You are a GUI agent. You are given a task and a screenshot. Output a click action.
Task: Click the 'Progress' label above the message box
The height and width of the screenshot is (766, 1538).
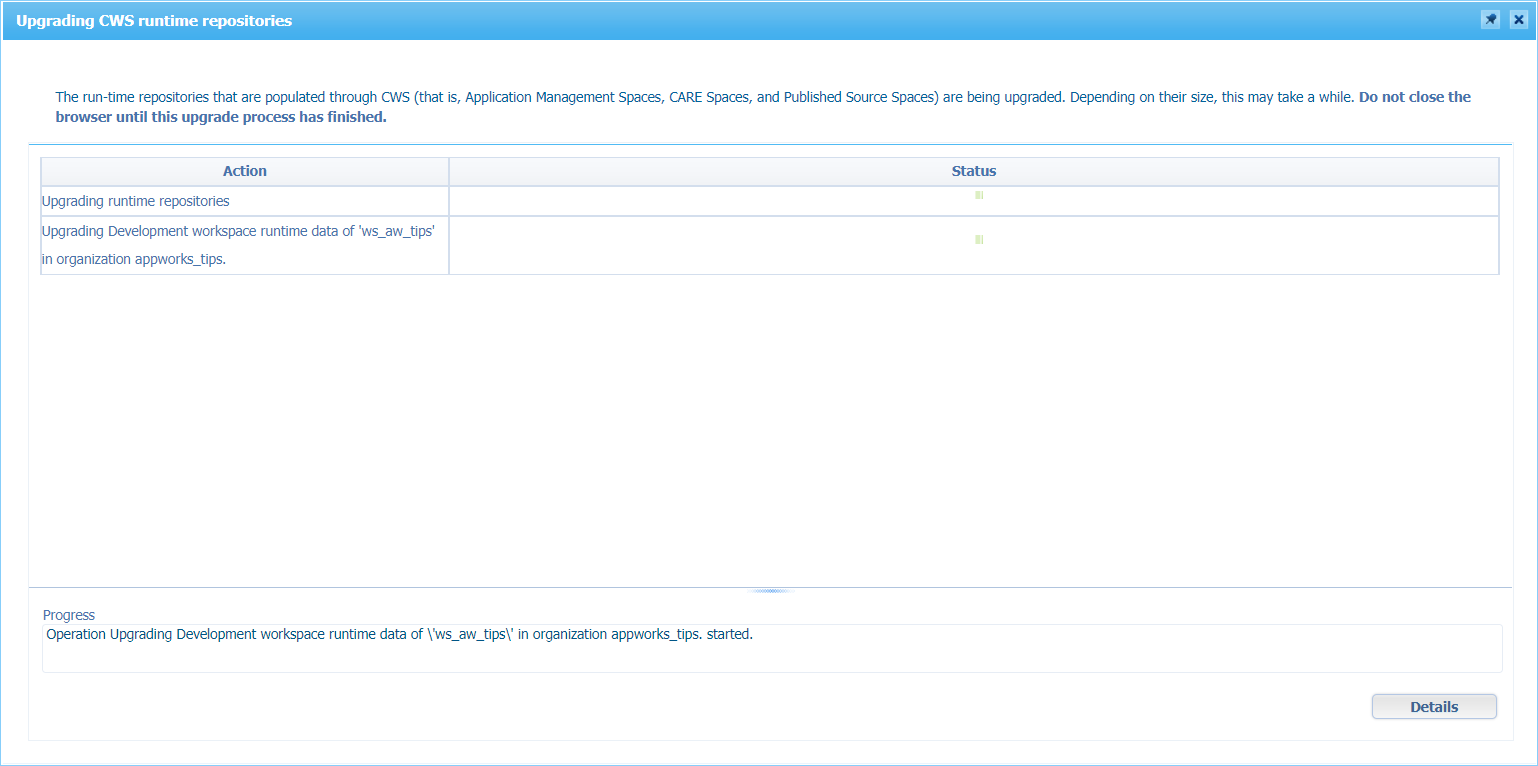point(69,615)
